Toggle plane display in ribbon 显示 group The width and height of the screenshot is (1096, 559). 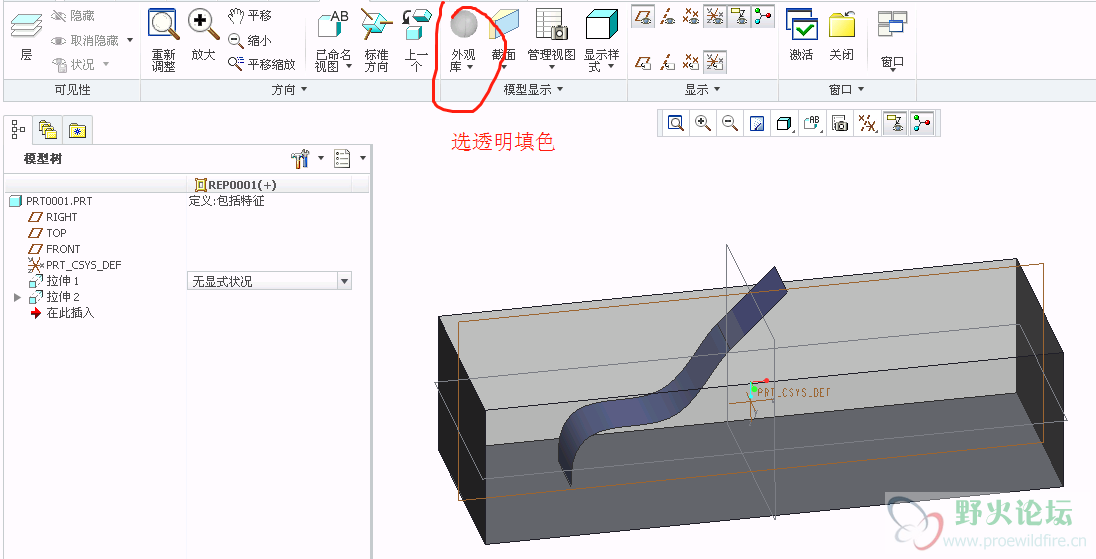(644, 16)
